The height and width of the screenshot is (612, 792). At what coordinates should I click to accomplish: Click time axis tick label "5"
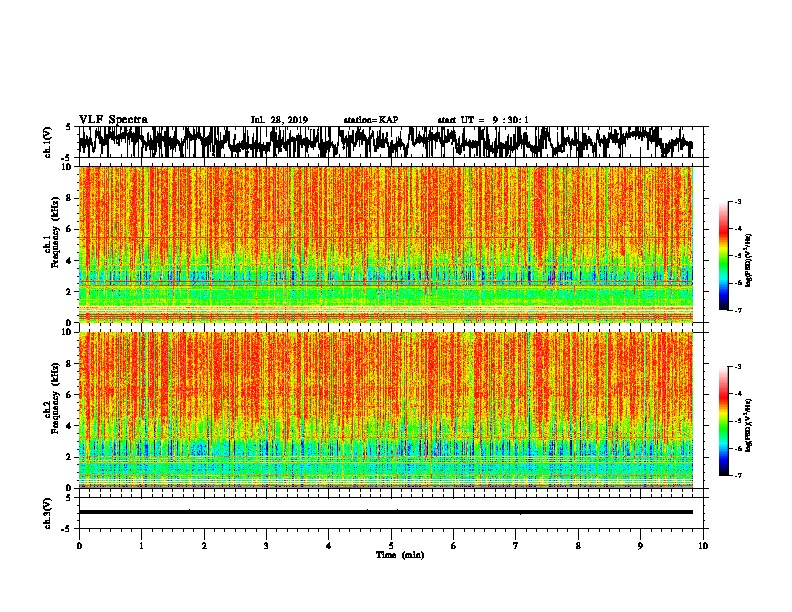tap(391, 546)
